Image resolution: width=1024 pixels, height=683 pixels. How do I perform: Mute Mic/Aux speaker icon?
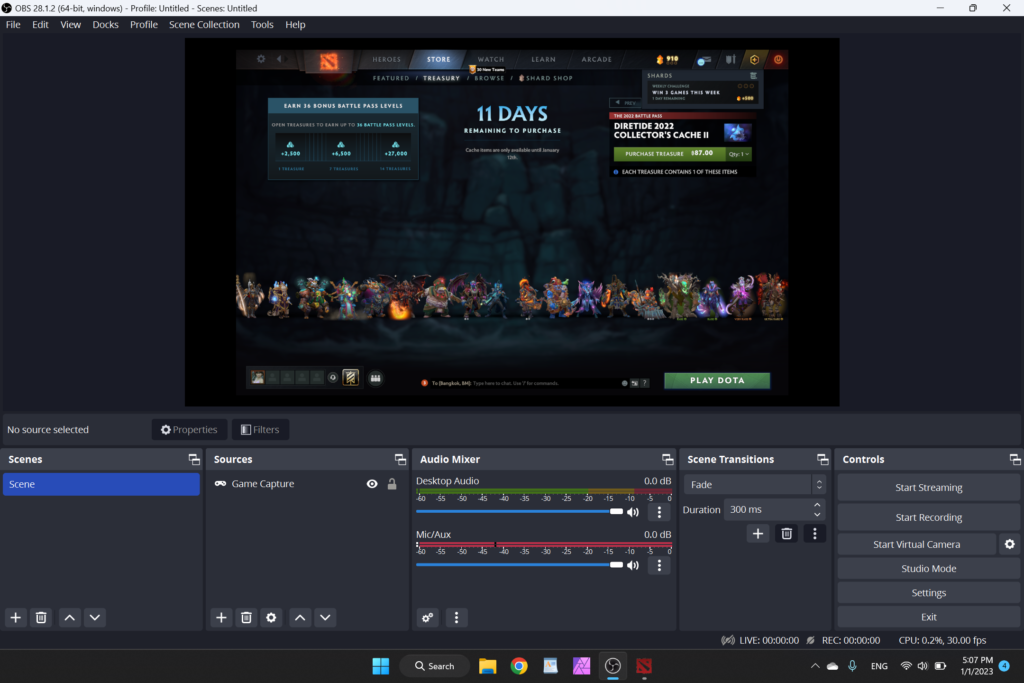point(633,565)
